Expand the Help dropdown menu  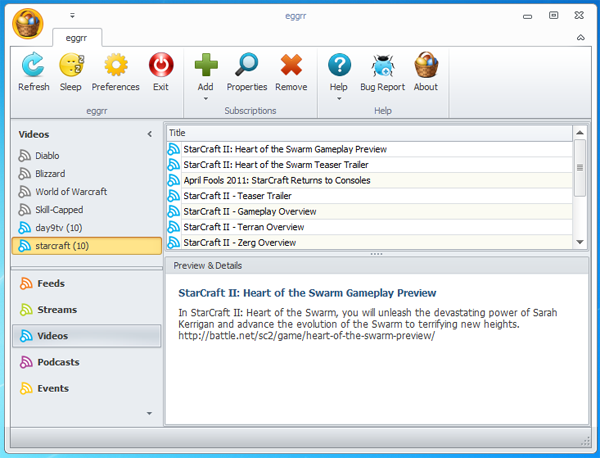(x=339, y=98)
